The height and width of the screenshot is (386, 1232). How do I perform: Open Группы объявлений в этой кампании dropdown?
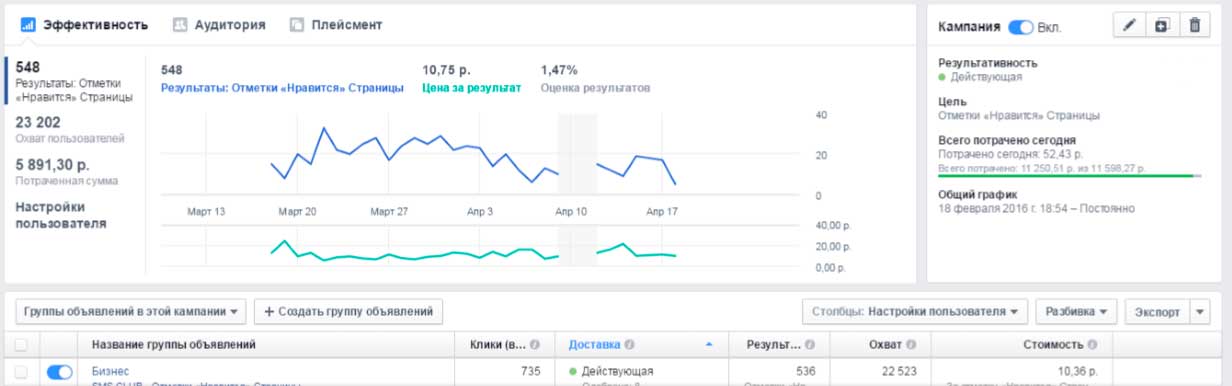(131, 311)
